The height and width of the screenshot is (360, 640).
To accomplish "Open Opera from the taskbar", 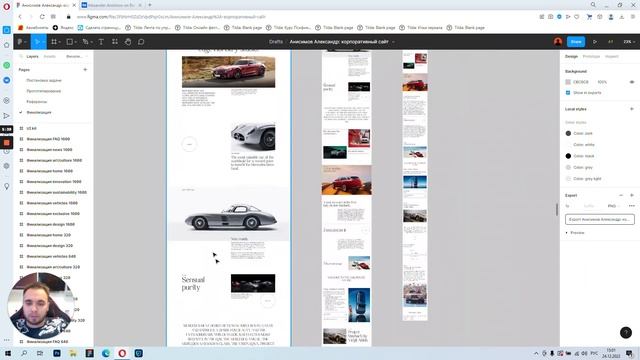I will 122,353.
